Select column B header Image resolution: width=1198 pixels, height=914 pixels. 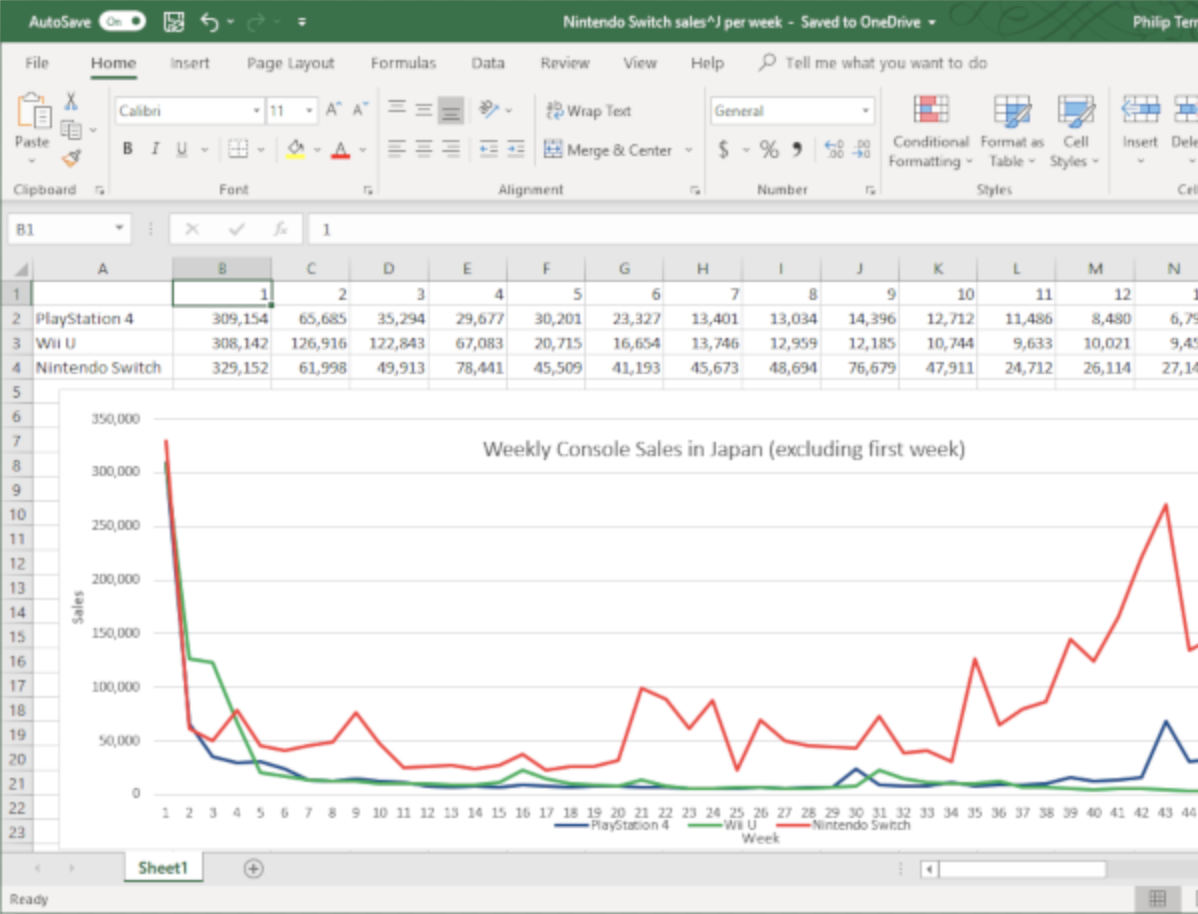222,269
